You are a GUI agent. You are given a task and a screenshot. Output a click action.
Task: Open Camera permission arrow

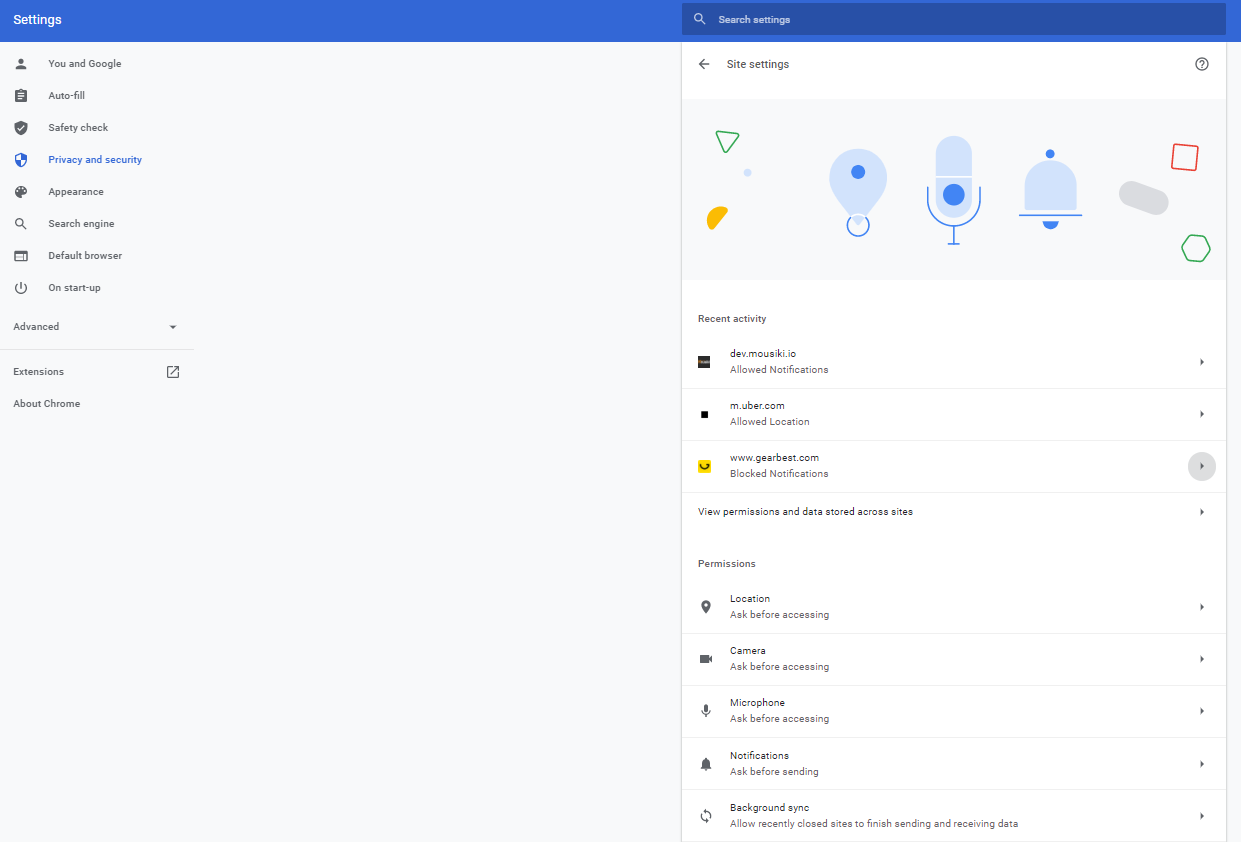pos(1202,659)
